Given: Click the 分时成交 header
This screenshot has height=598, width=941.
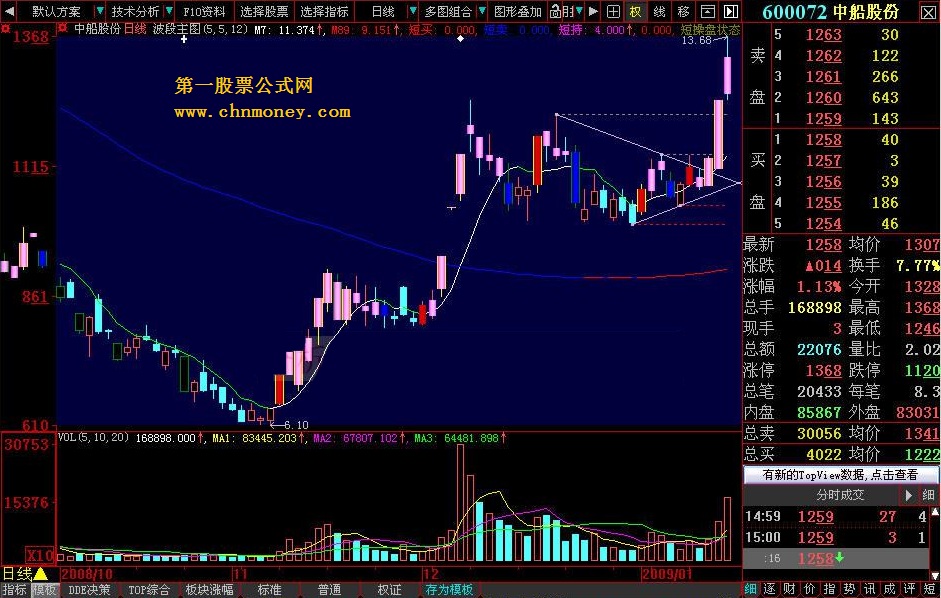Looking at the screenshot, I should click(x=840, y=495).
